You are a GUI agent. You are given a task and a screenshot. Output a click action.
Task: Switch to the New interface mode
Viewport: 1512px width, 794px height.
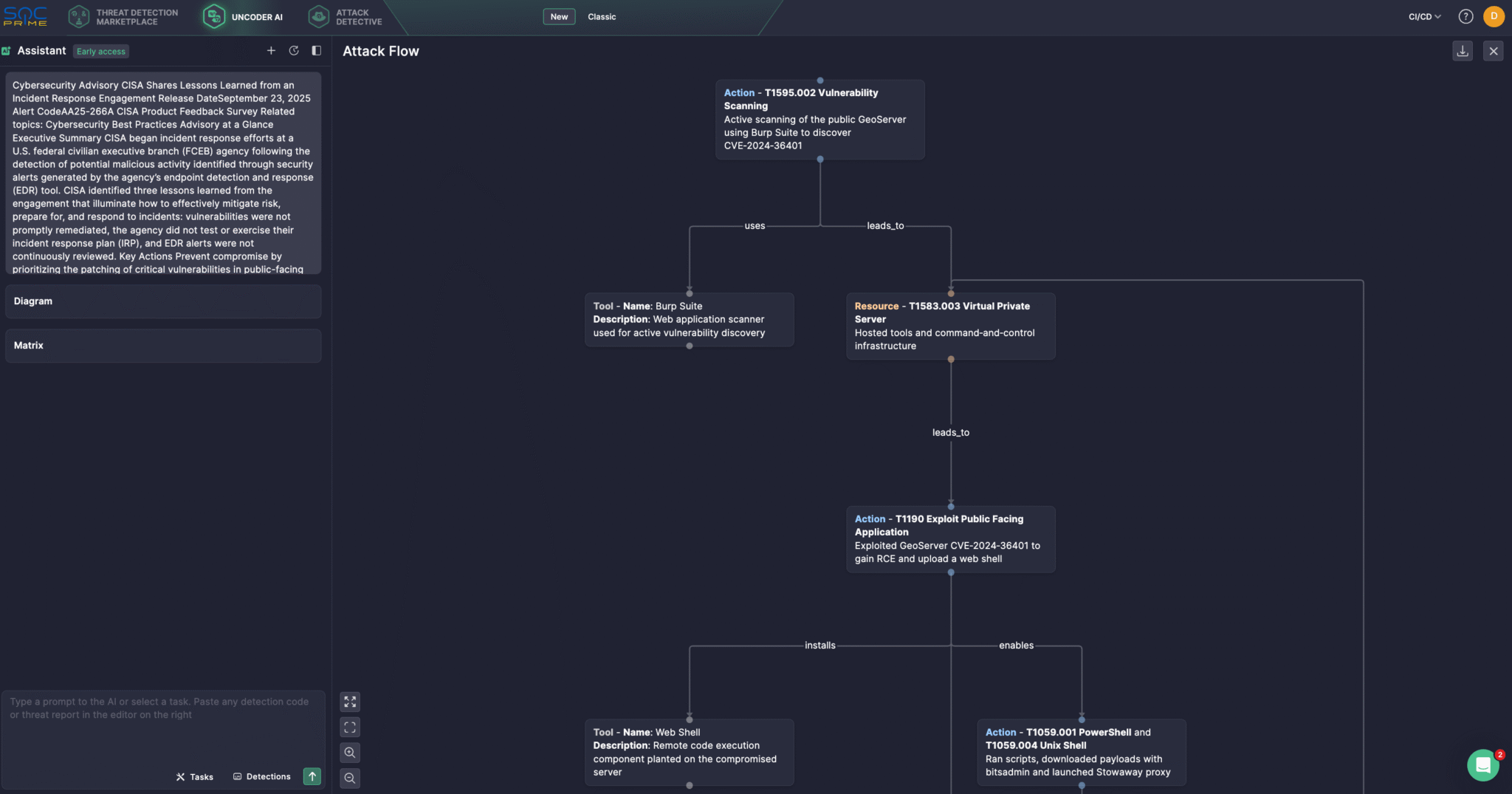559,16
